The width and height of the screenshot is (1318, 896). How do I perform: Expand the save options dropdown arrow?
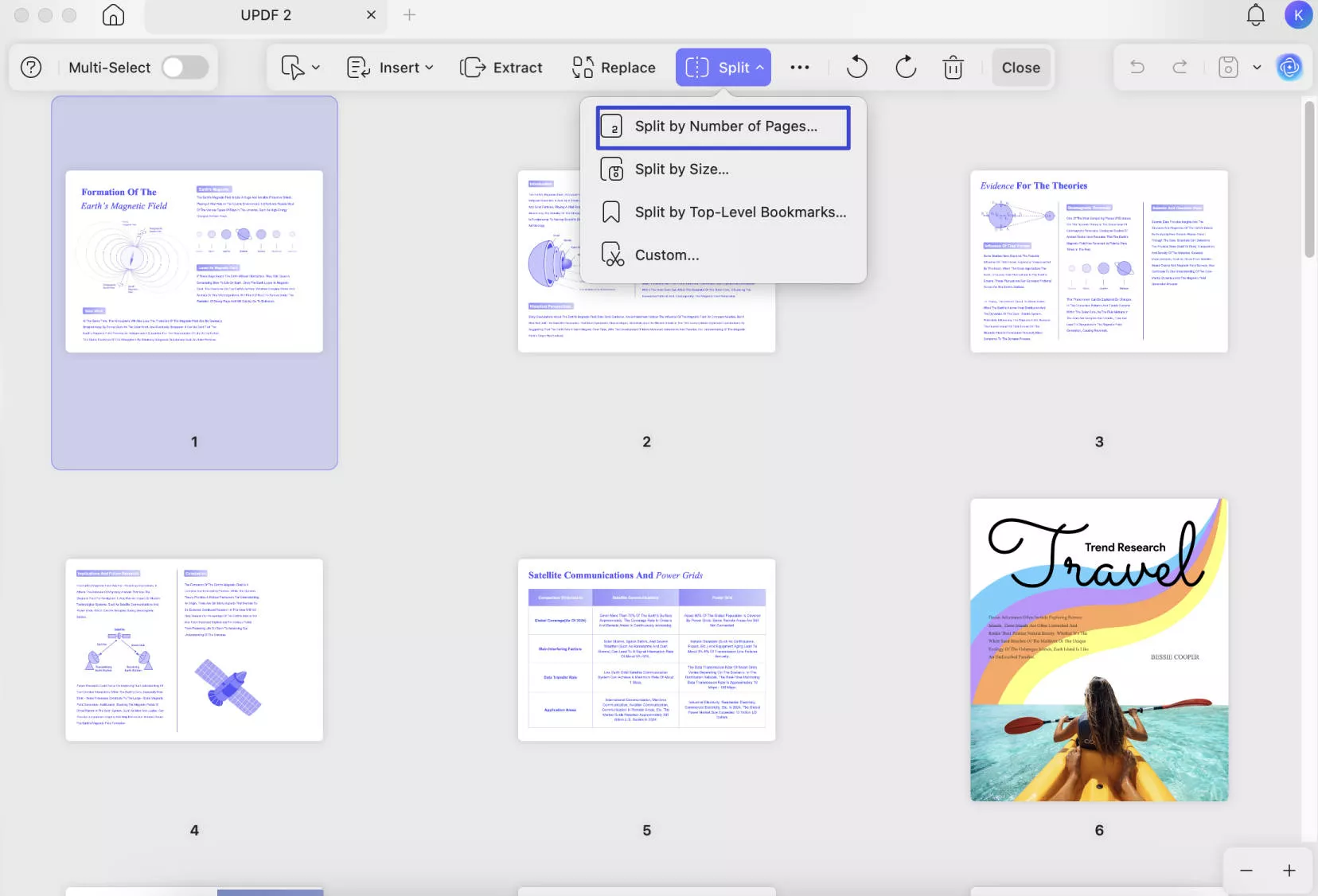click(1257, 68)
